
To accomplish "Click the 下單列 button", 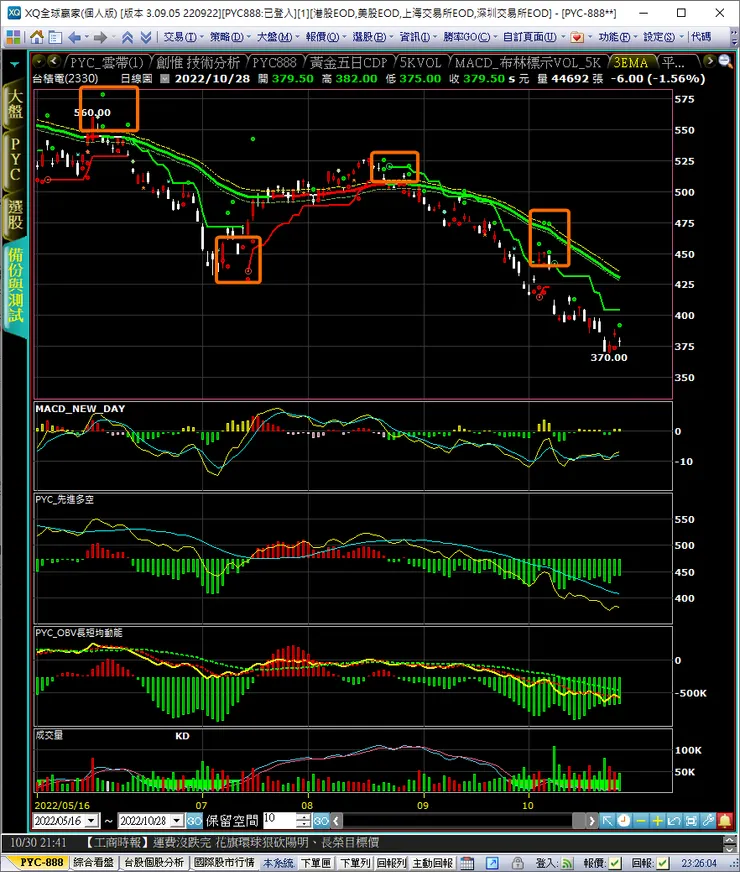I will point(355,863).
